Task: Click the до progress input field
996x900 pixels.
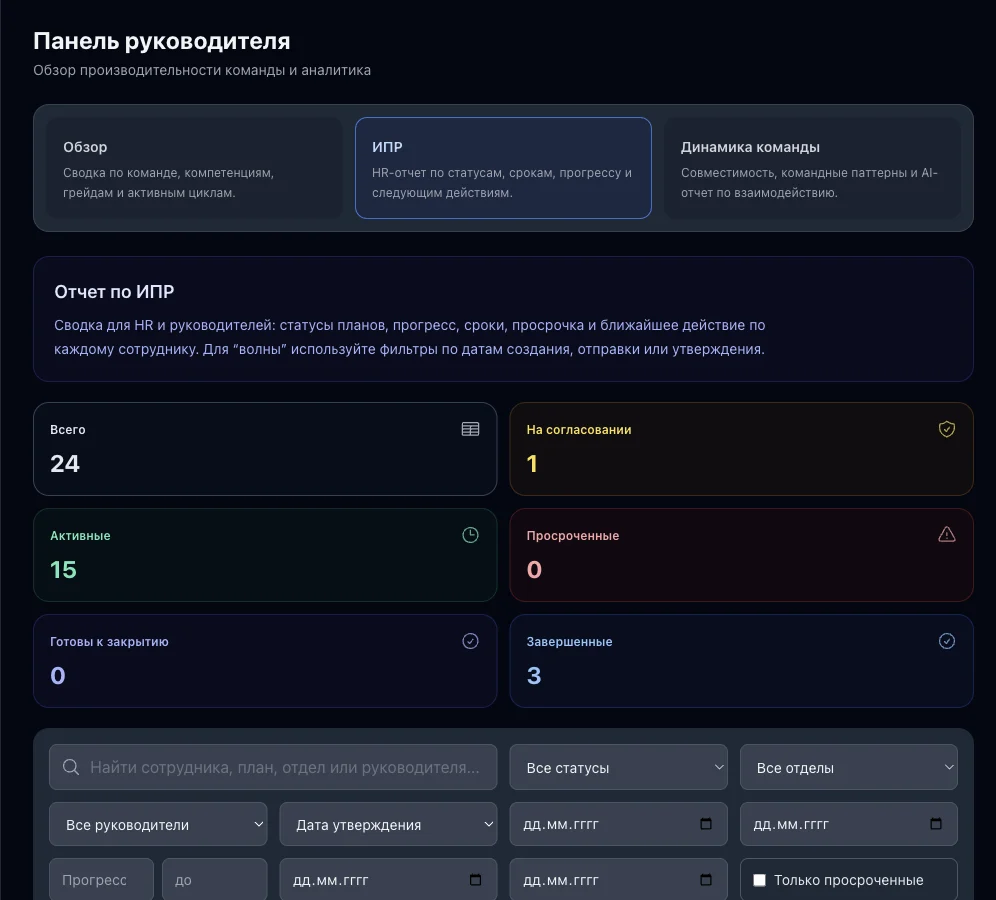Action: (215, 880)
